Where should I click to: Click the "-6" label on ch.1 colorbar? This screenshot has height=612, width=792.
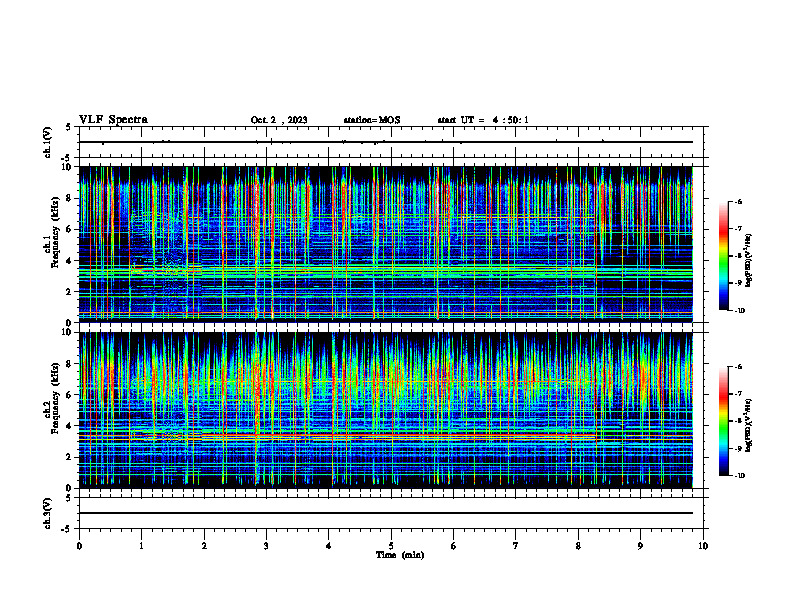738,202
